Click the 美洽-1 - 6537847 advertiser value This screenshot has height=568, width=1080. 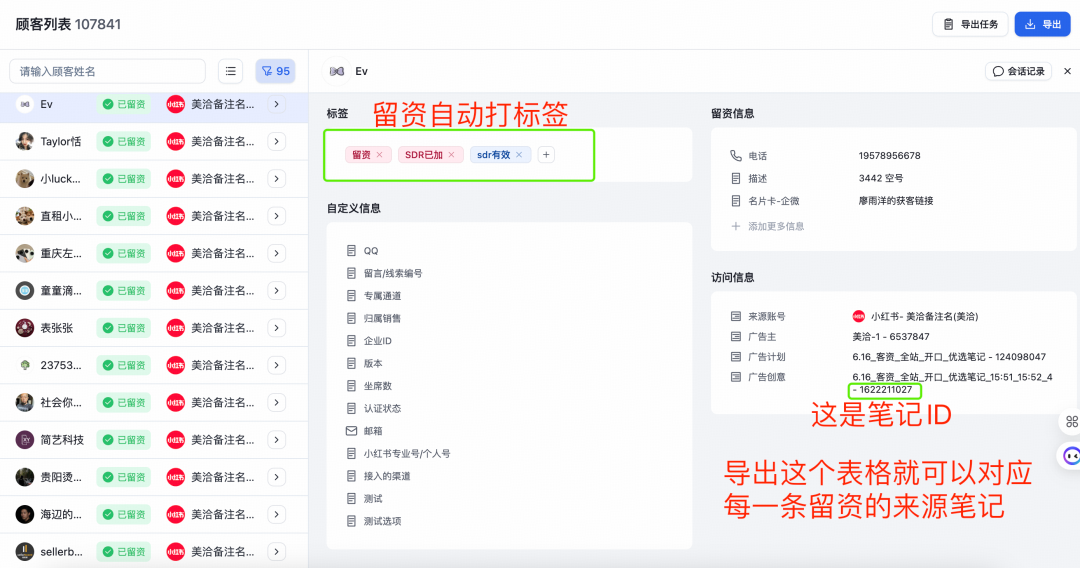[x=891, y=337]
